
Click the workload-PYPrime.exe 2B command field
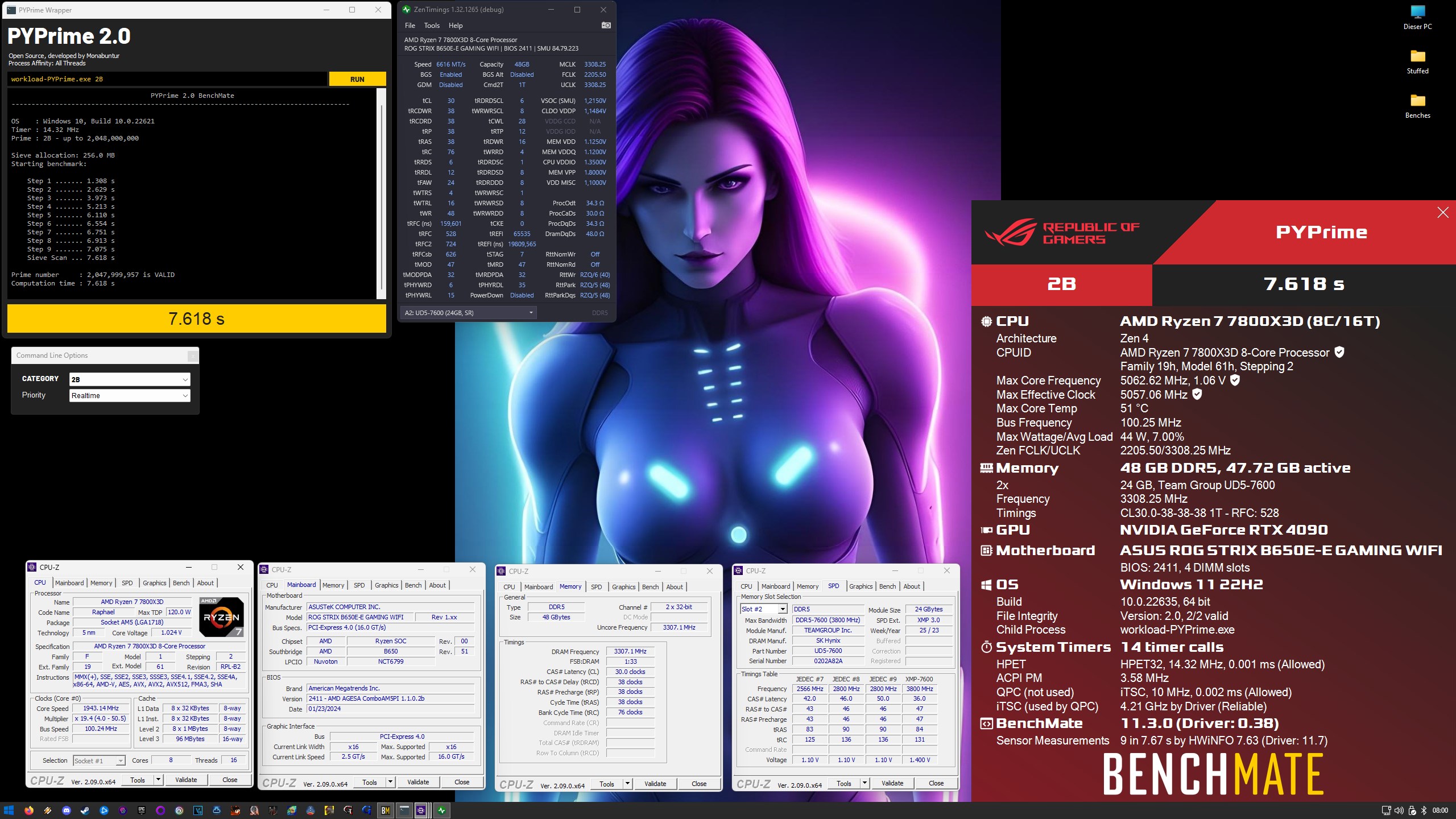point(168,79)
